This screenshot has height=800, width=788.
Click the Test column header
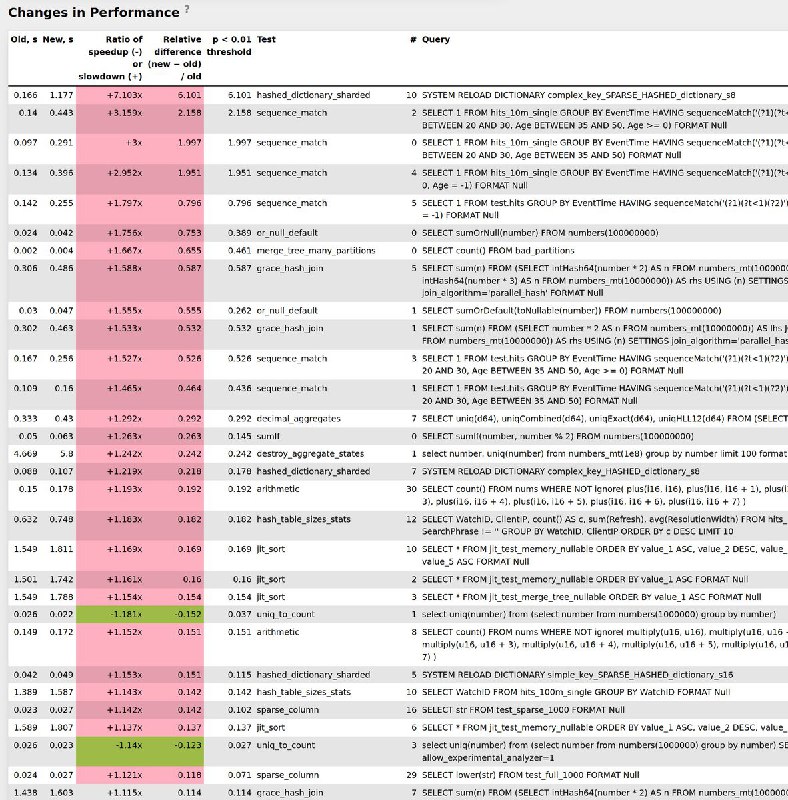(267, 39)
